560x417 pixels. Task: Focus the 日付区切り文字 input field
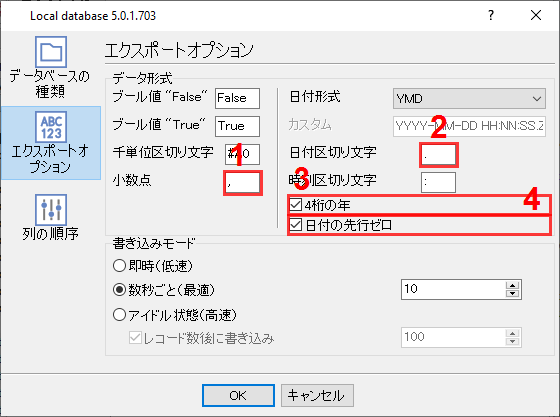[x=439, y=155]
